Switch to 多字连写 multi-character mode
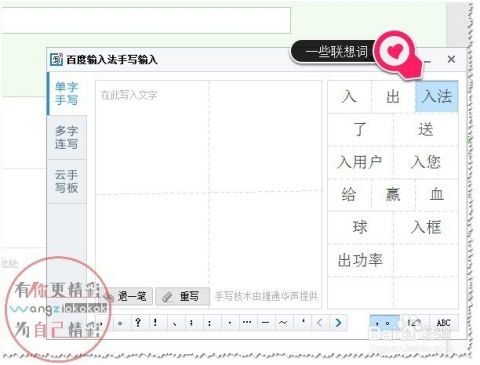This screenshot has width=480, height=365. 67,137
